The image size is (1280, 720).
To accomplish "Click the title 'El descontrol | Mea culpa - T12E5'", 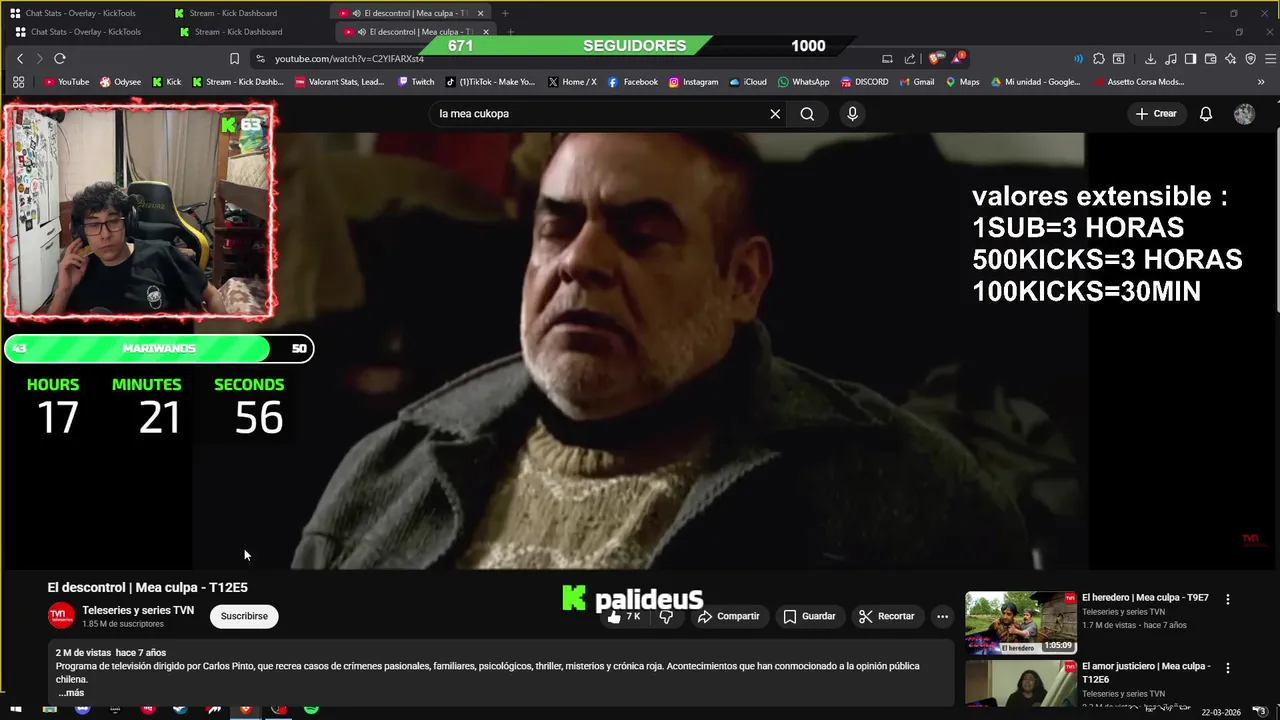I will [148, 587].
